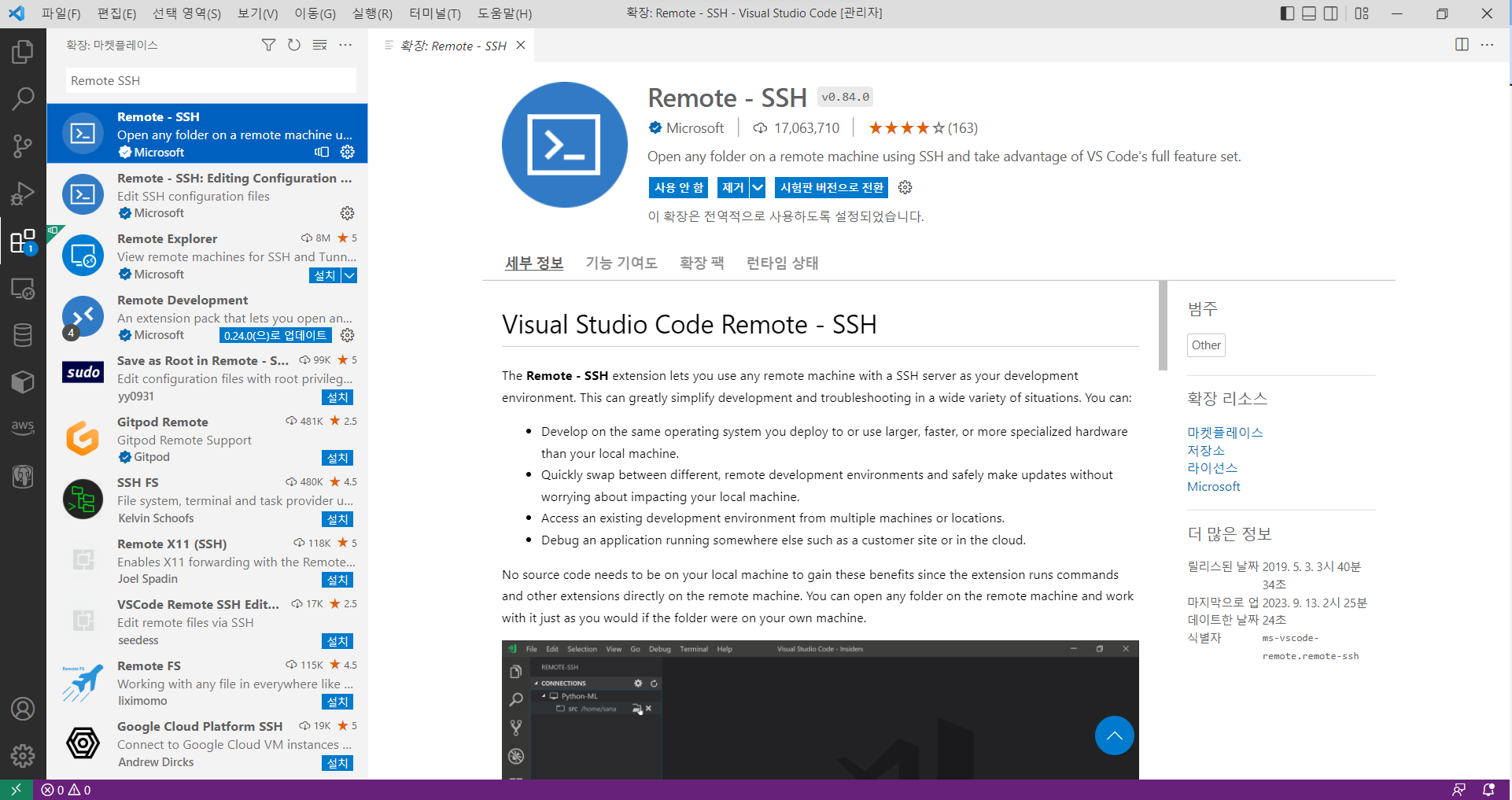Screen dimensions: 1512x800
Task: Open the 저장소 repository link
Action: (x=1206, y=450)
